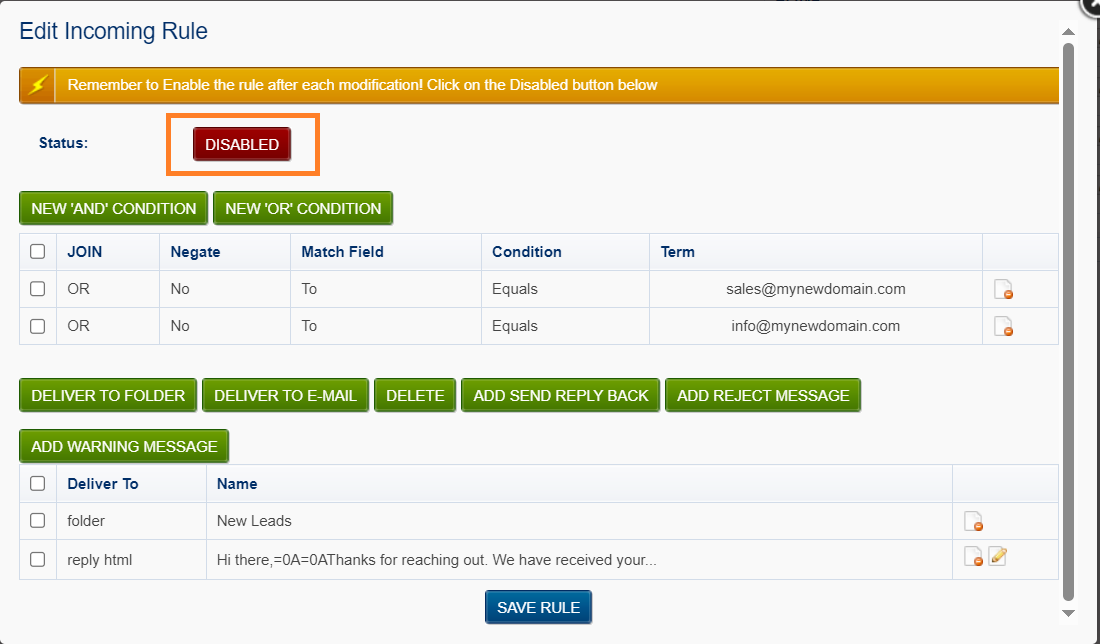The image size is (1100, 644).
Task: Create a NEW 'OR' CONDITION
Action: (303, 208)
